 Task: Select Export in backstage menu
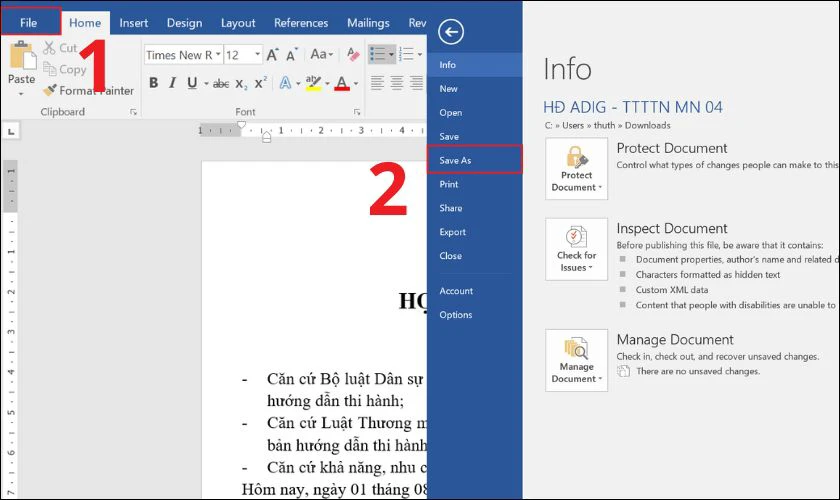point(475,232)
